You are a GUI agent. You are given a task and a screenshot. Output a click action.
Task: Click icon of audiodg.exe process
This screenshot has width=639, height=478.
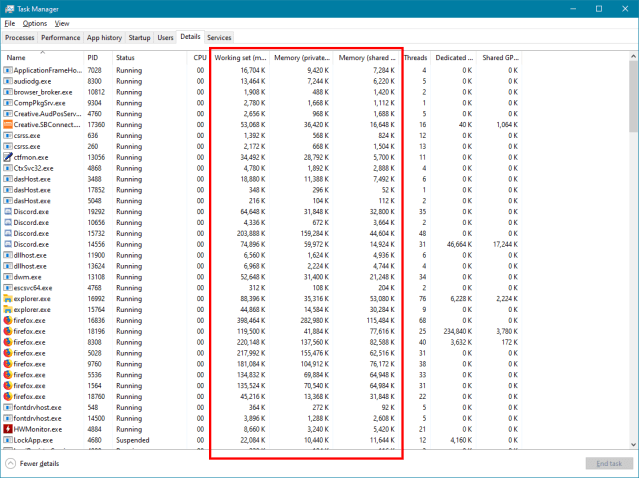8,81
